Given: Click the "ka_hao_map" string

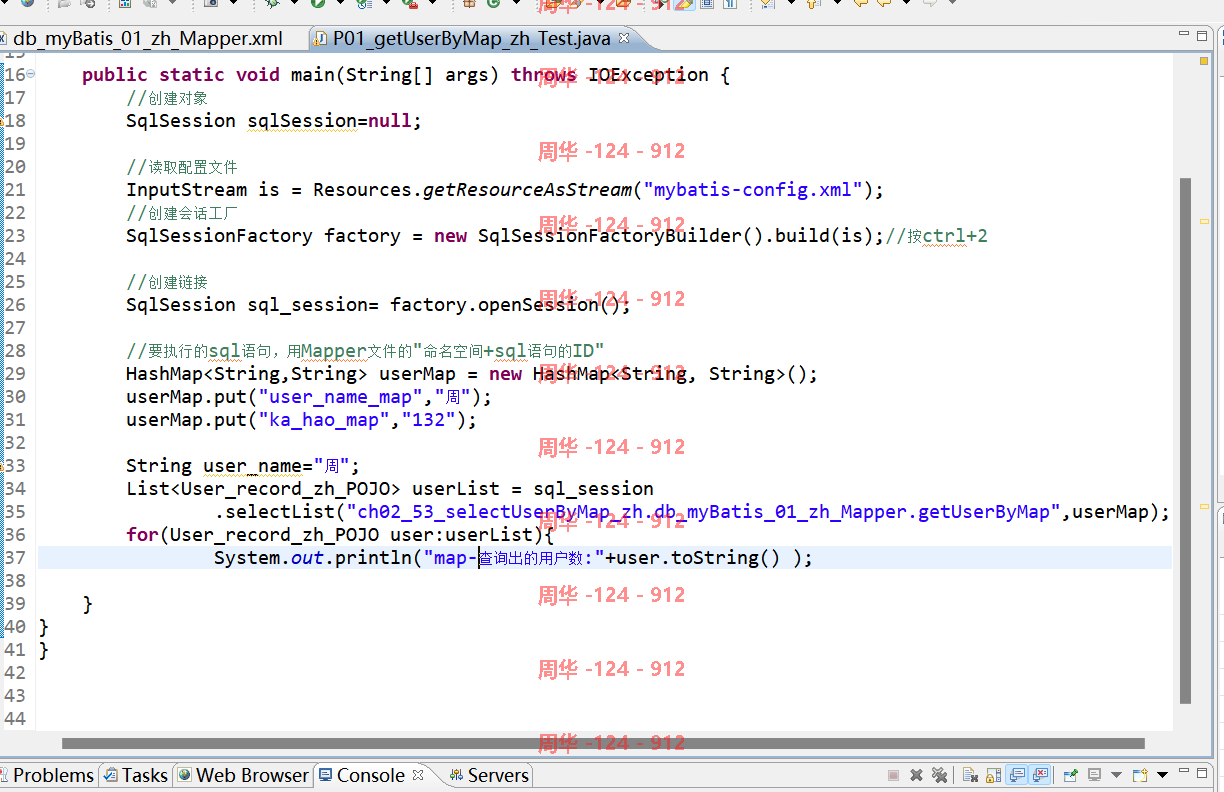Looking at the screenshot, I should [324, 420].
